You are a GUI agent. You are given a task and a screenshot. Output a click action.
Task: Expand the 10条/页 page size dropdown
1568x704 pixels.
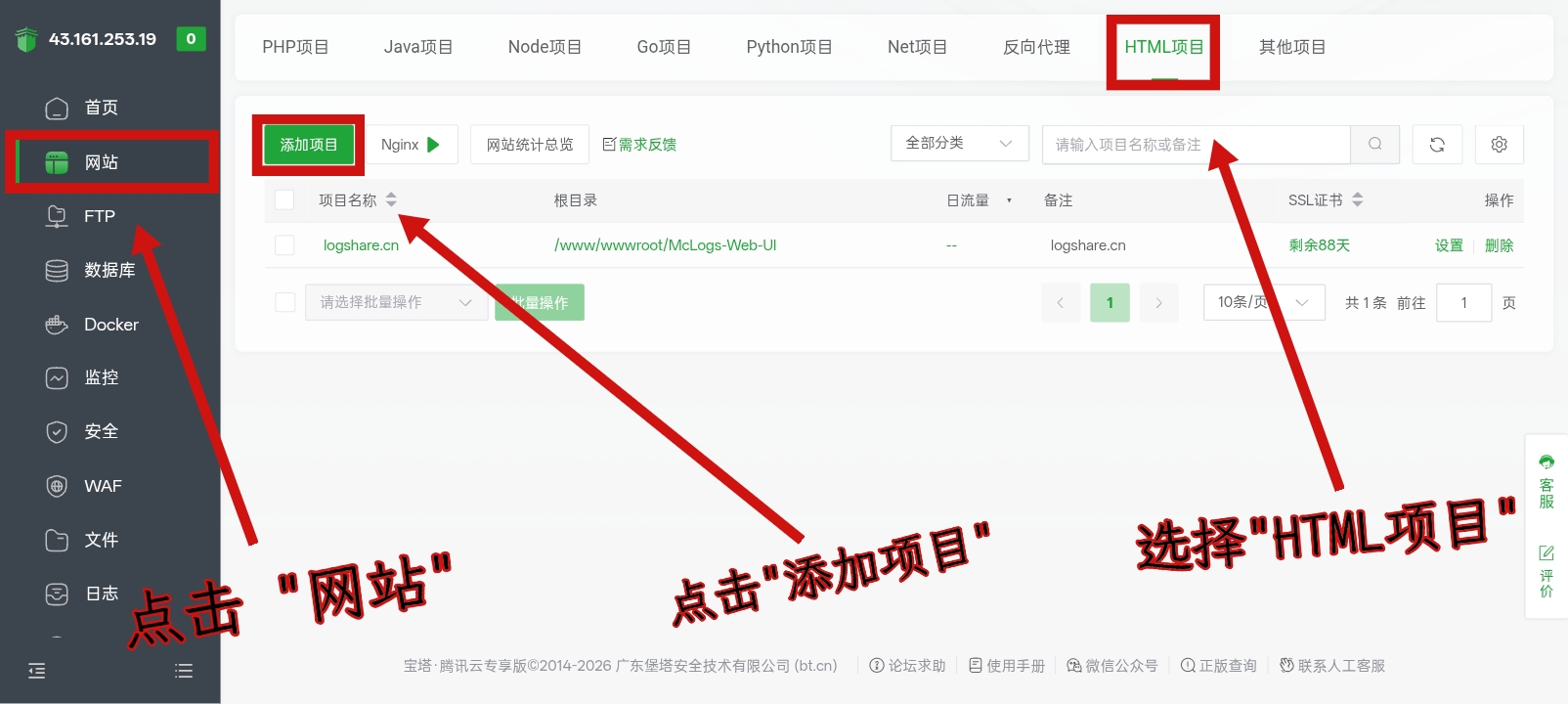point(1263,303)
